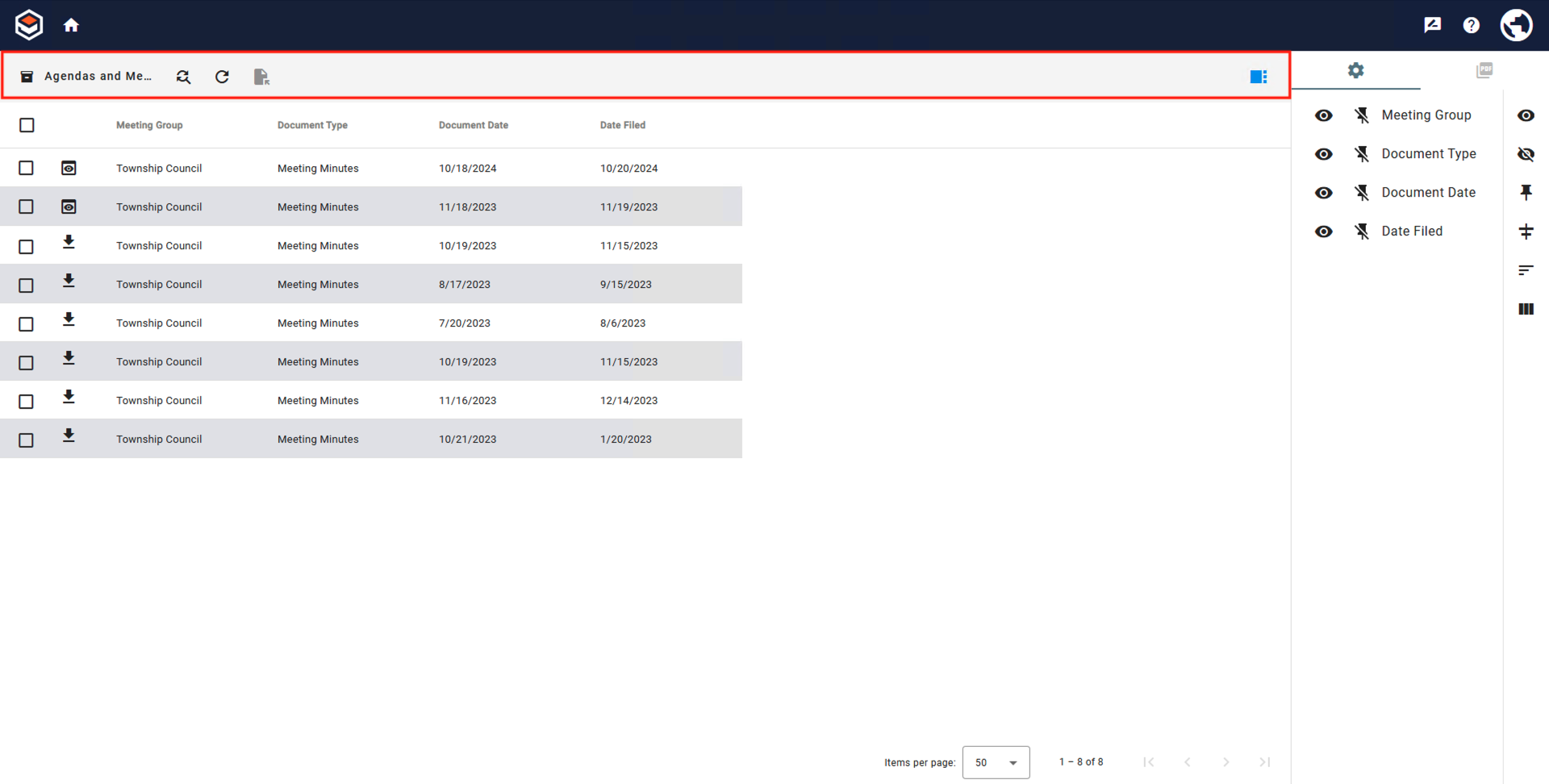
Task: Open the help question mark icon
Action: [1471, 26]
